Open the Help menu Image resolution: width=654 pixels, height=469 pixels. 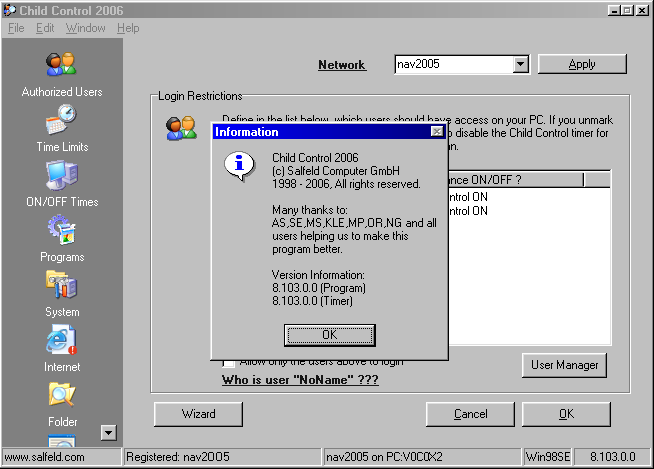click(x=128, y=28)
